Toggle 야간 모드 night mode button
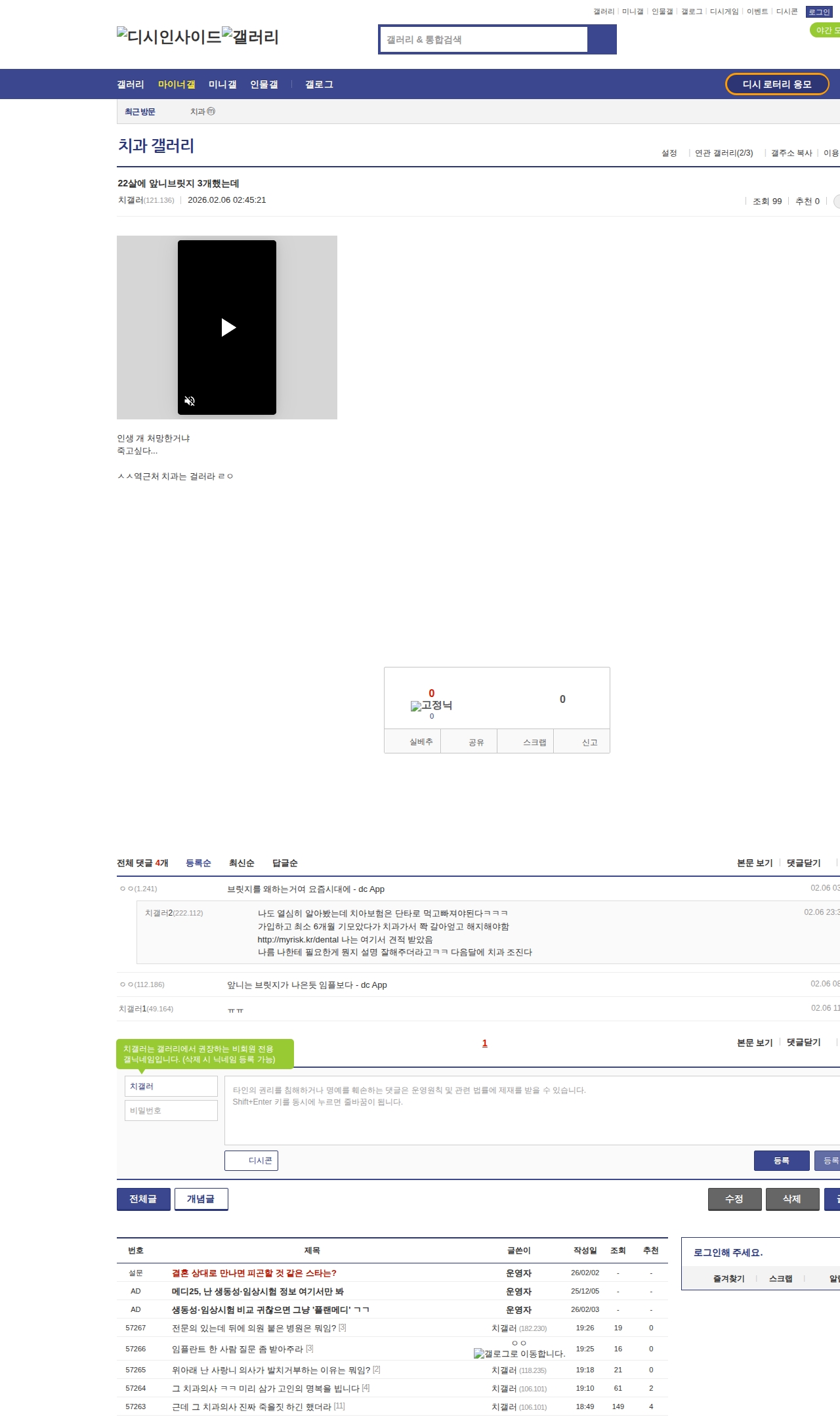This screenshot has width=840, height=1417. coord(826,30)
